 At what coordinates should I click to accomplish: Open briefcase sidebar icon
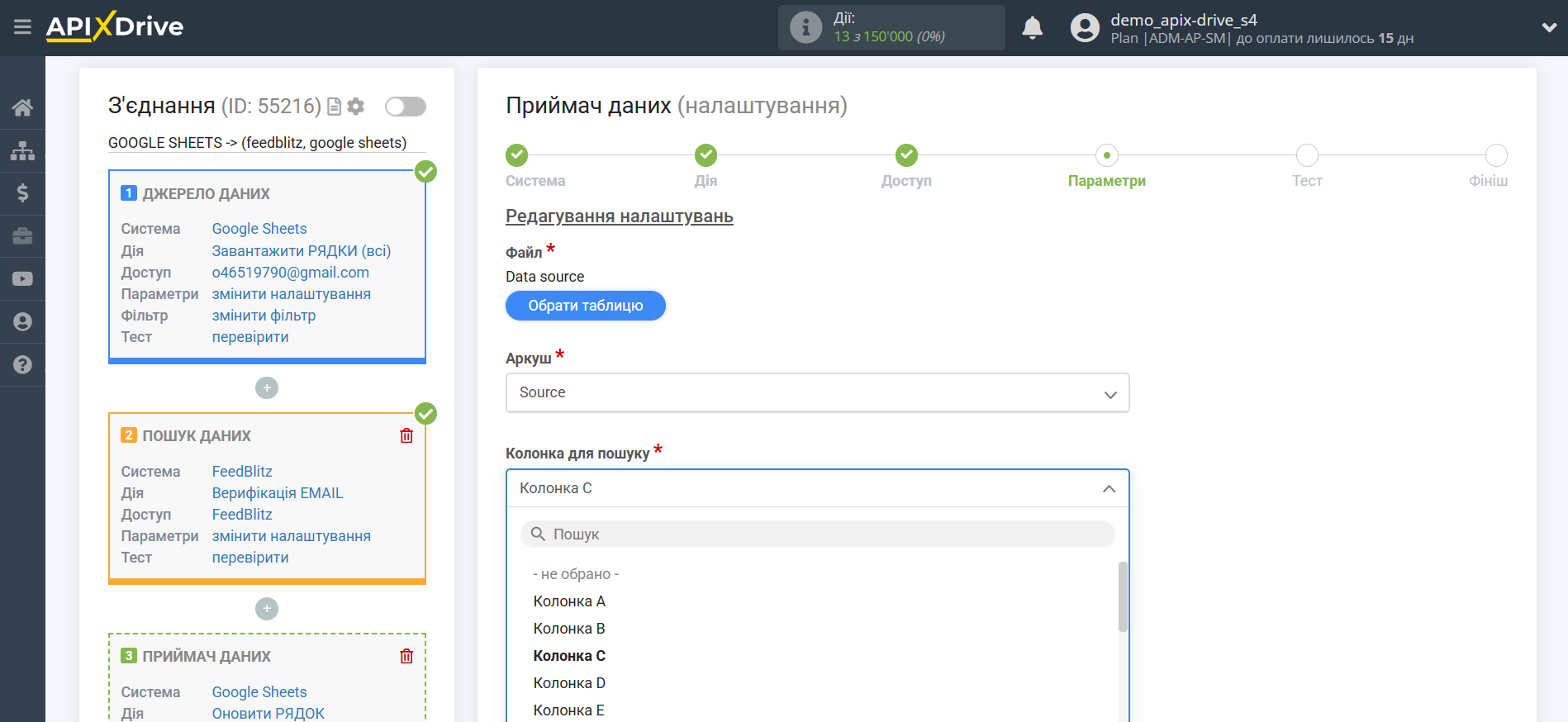pos(22,236)
